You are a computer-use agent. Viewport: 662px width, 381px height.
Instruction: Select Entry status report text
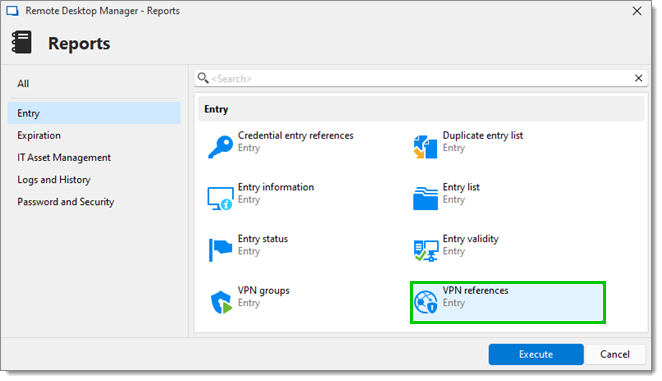(x=263, y=239)
